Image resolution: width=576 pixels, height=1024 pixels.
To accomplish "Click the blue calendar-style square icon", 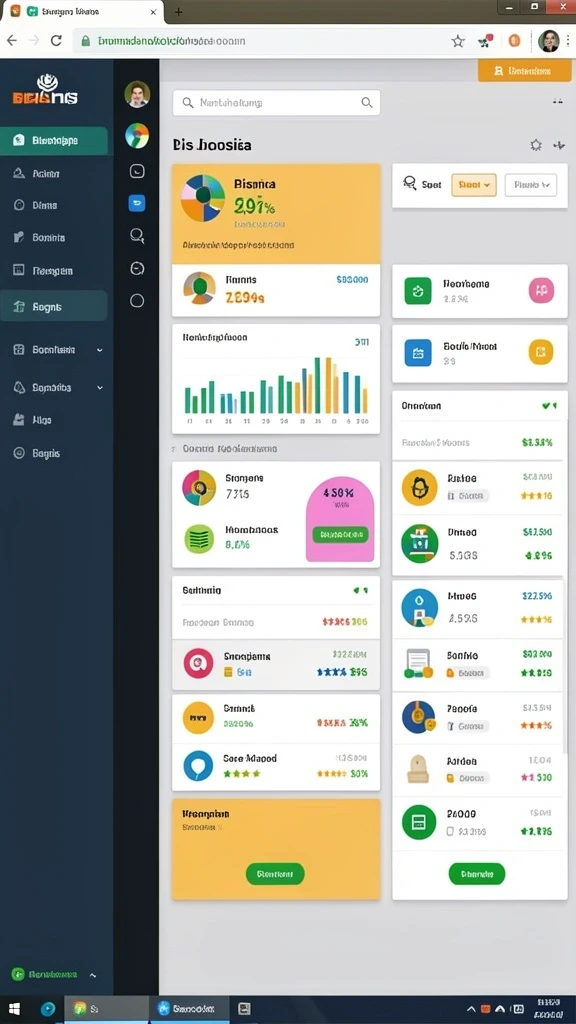I will (418, 352).
